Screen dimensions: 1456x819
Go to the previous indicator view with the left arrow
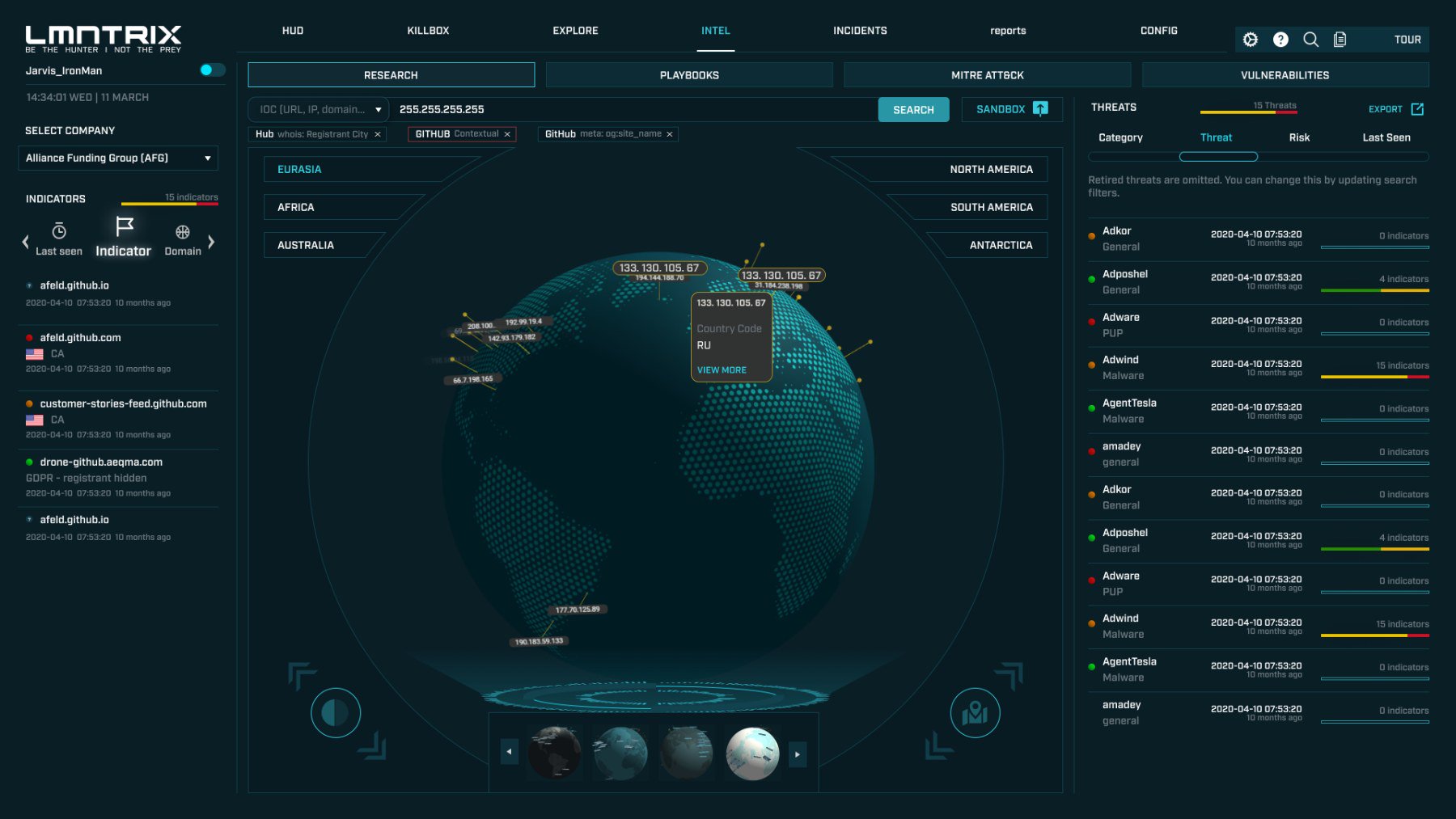click(x=26, y=242)
